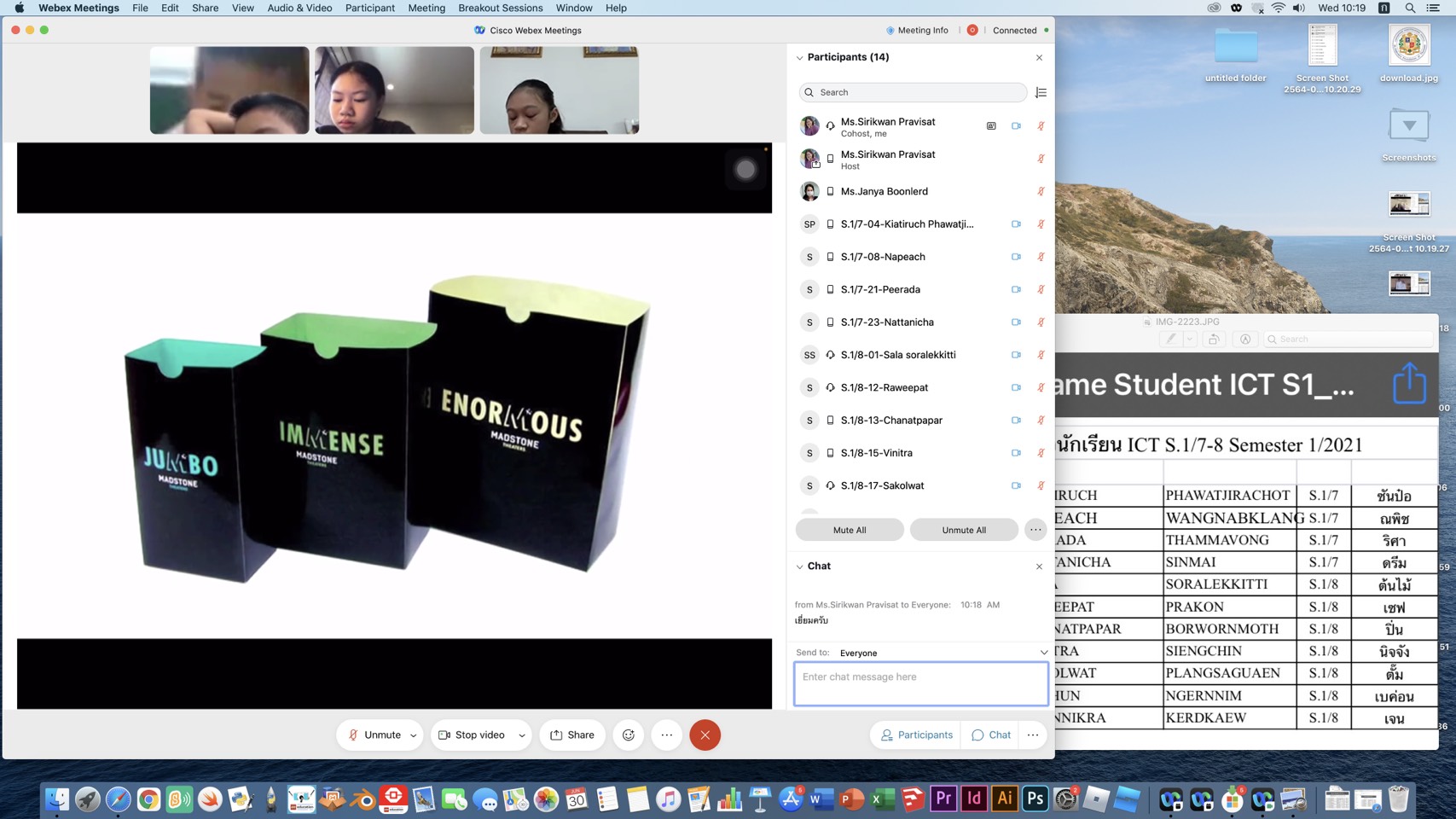The height and width of the screenshot is (819, 1456).
Task: Open the Breakout Sessions menu
Action: click(500, 8)
